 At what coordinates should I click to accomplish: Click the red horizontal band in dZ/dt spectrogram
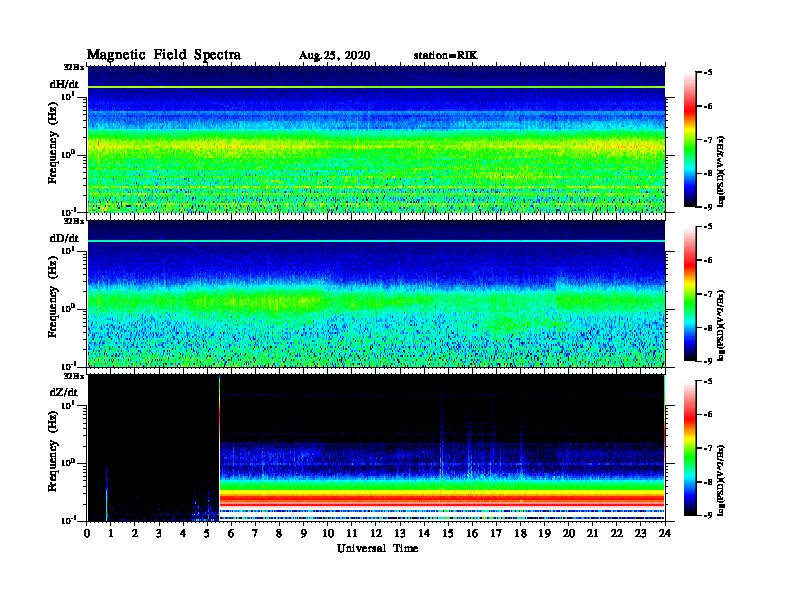click(x=442, y=499)
